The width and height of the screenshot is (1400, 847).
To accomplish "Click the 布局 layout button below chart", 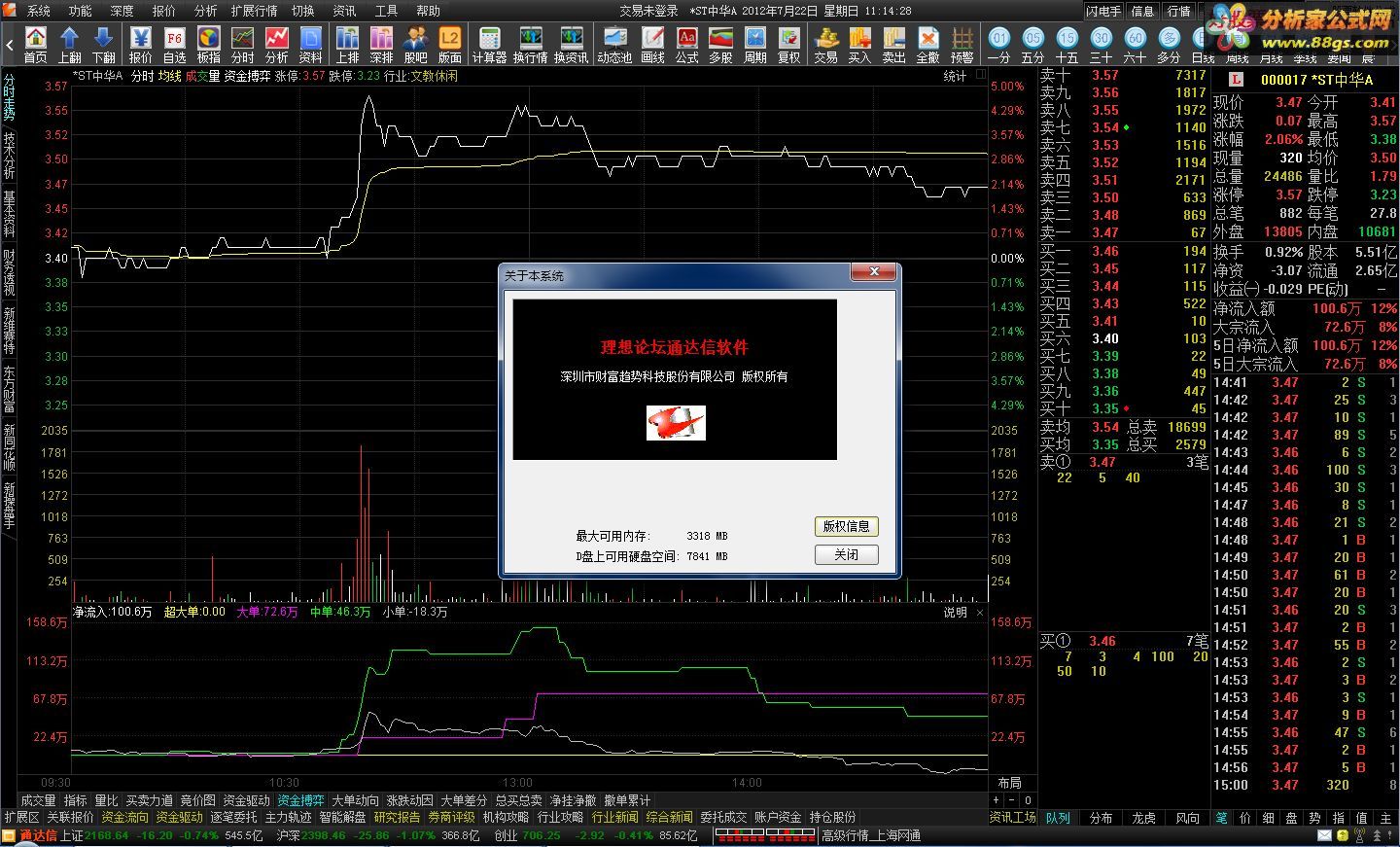I will (x=1010, y=783).
